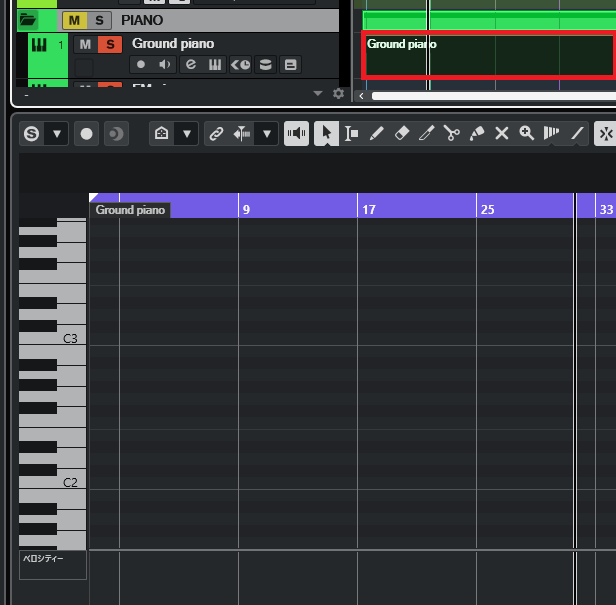The image size is (616, 605).
Task: Click the lanes list icon on Ground piano track
Action: [291, 64]
